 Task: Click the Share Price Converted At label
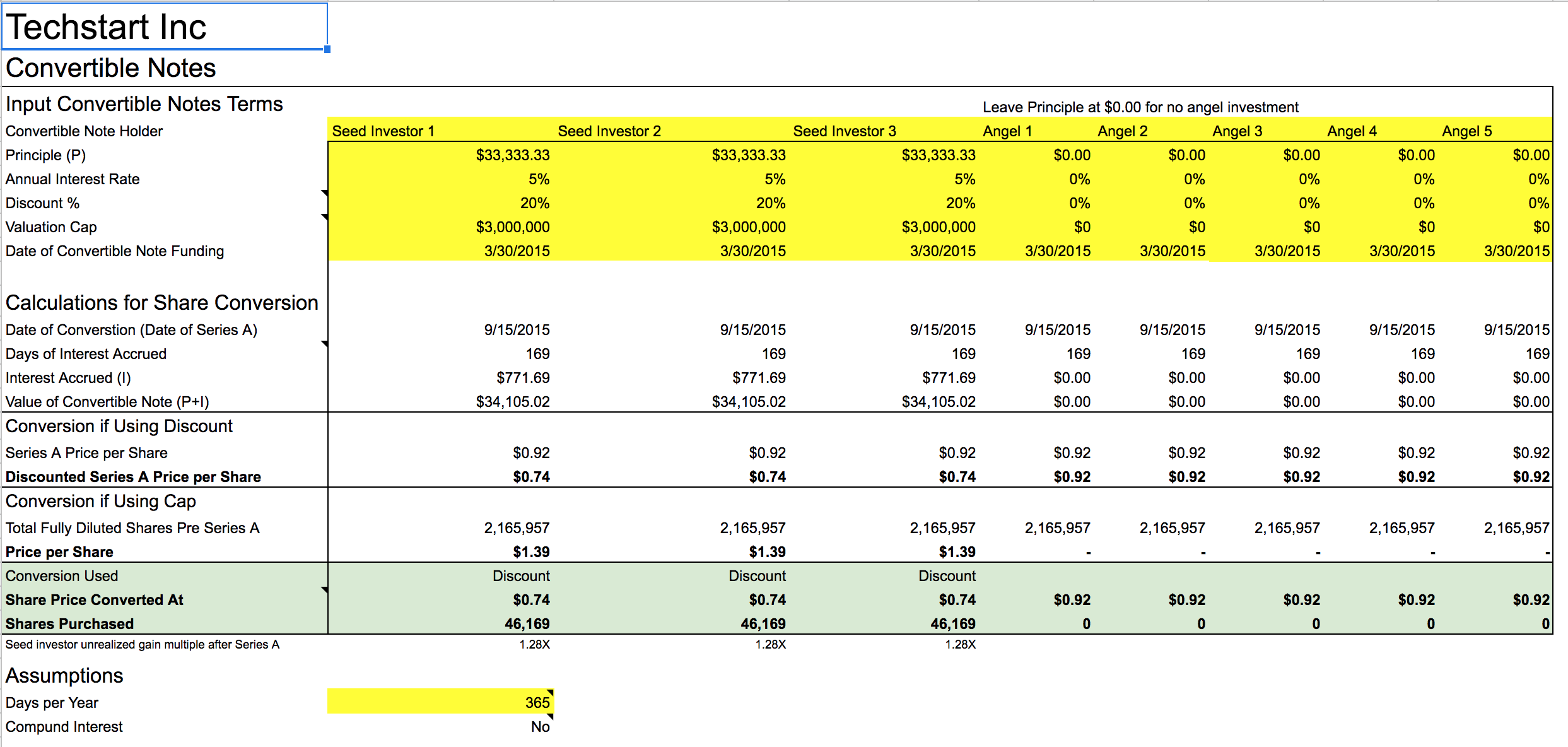pos(95,600)
